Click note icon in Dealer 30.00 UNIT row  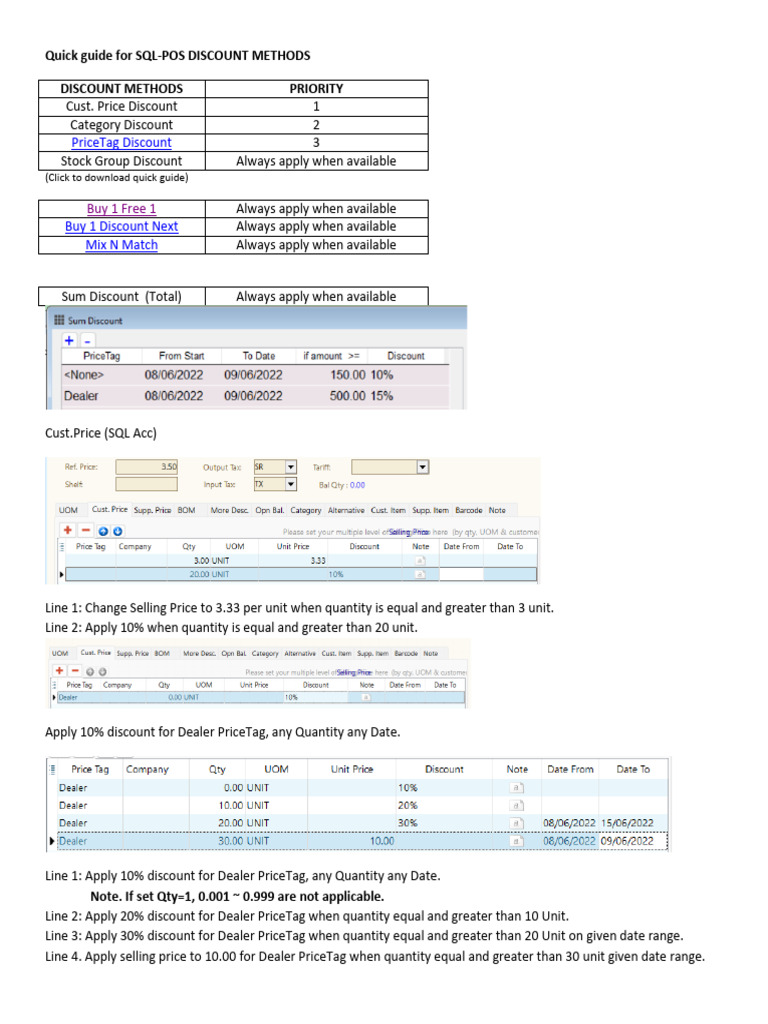[x=516, y=841]
